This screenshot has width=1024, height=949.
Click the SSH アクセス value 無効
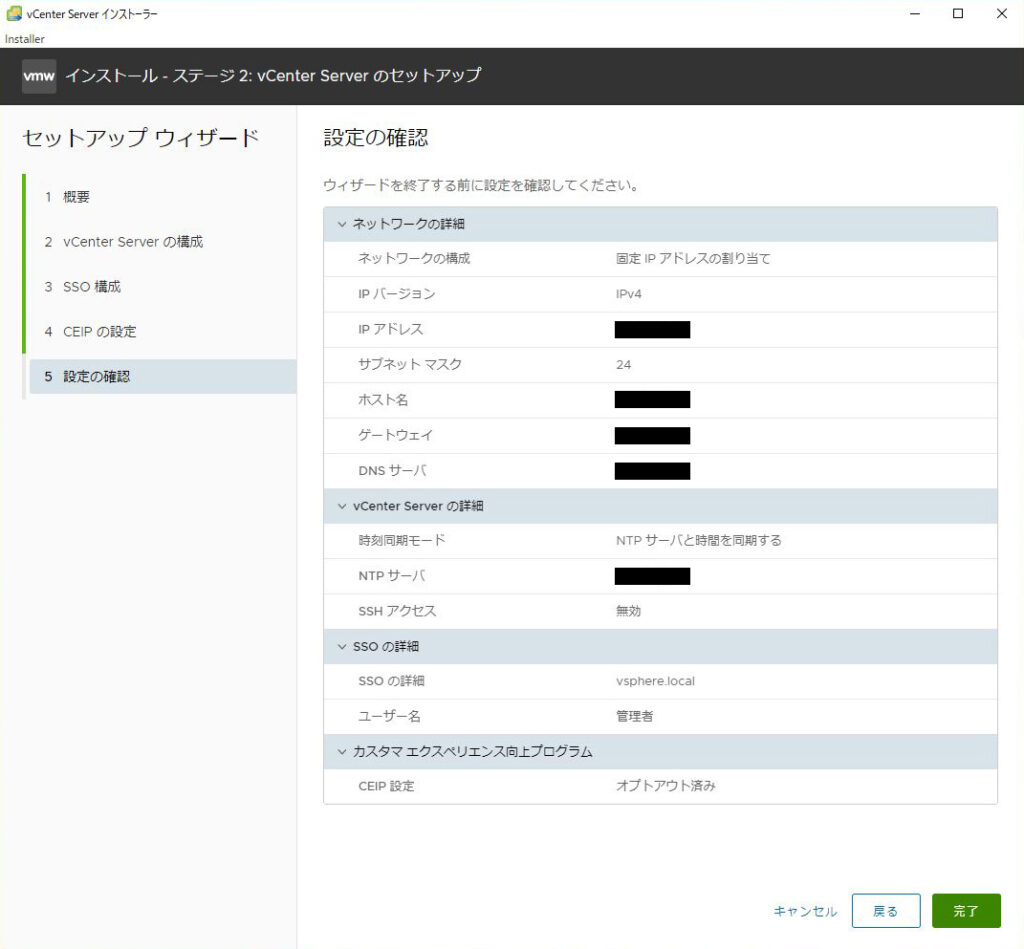[x=628, y=611]
